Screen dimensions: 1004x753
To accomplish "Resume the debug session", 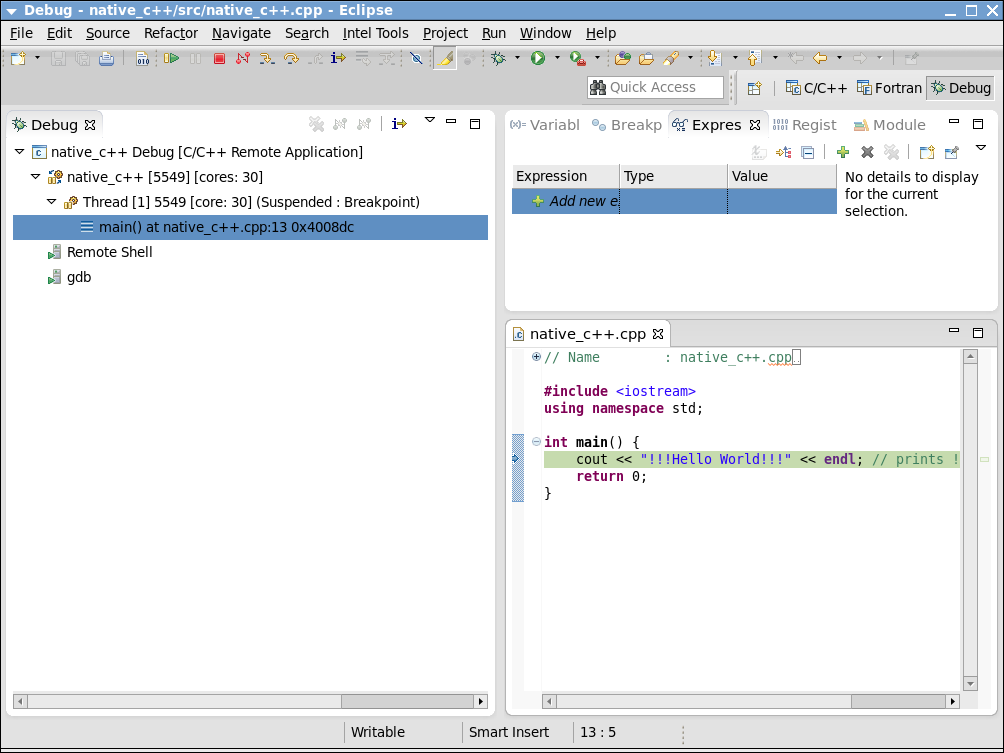I will 171,58.
